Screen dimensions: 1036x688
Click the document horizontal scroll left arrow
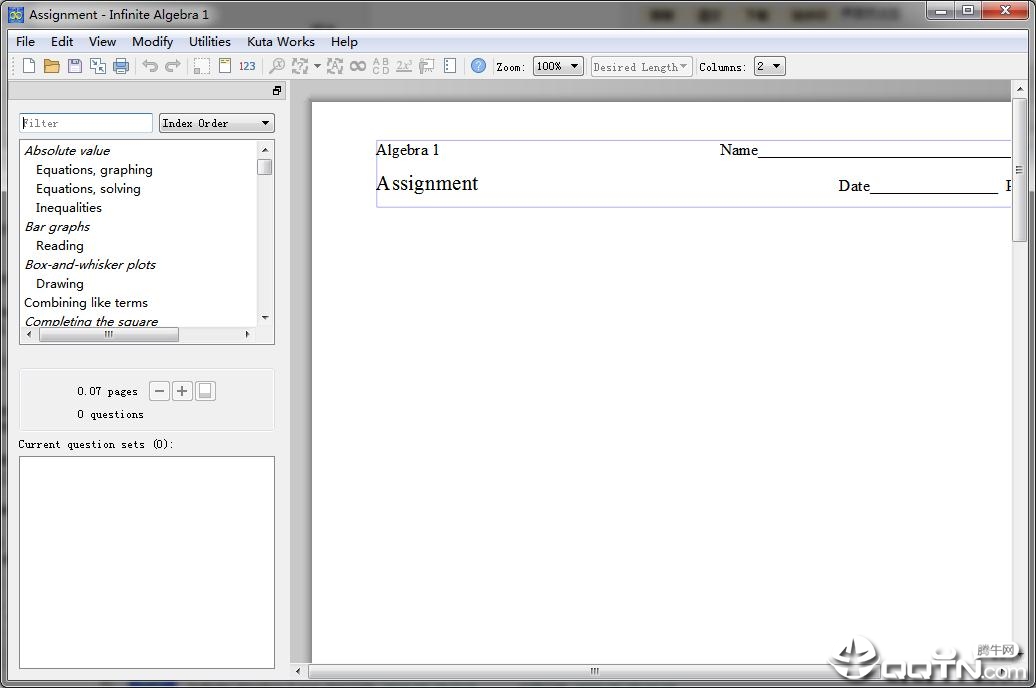pos(298,671)
